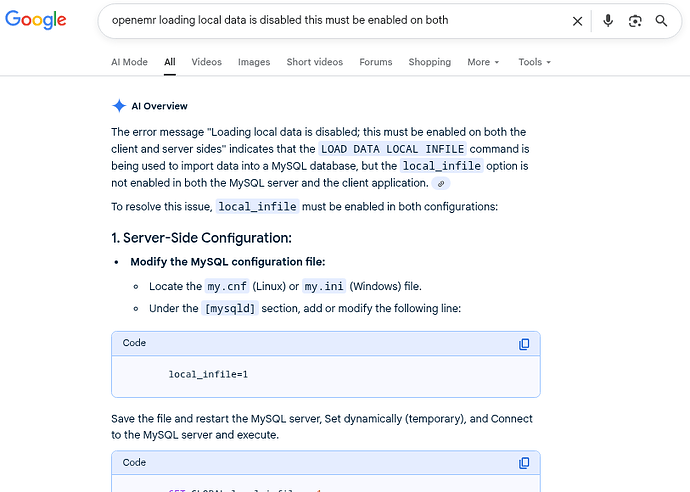The image size is (690, 492).
Task: Open Google Lens image search icon
Action: click(634, 20)
